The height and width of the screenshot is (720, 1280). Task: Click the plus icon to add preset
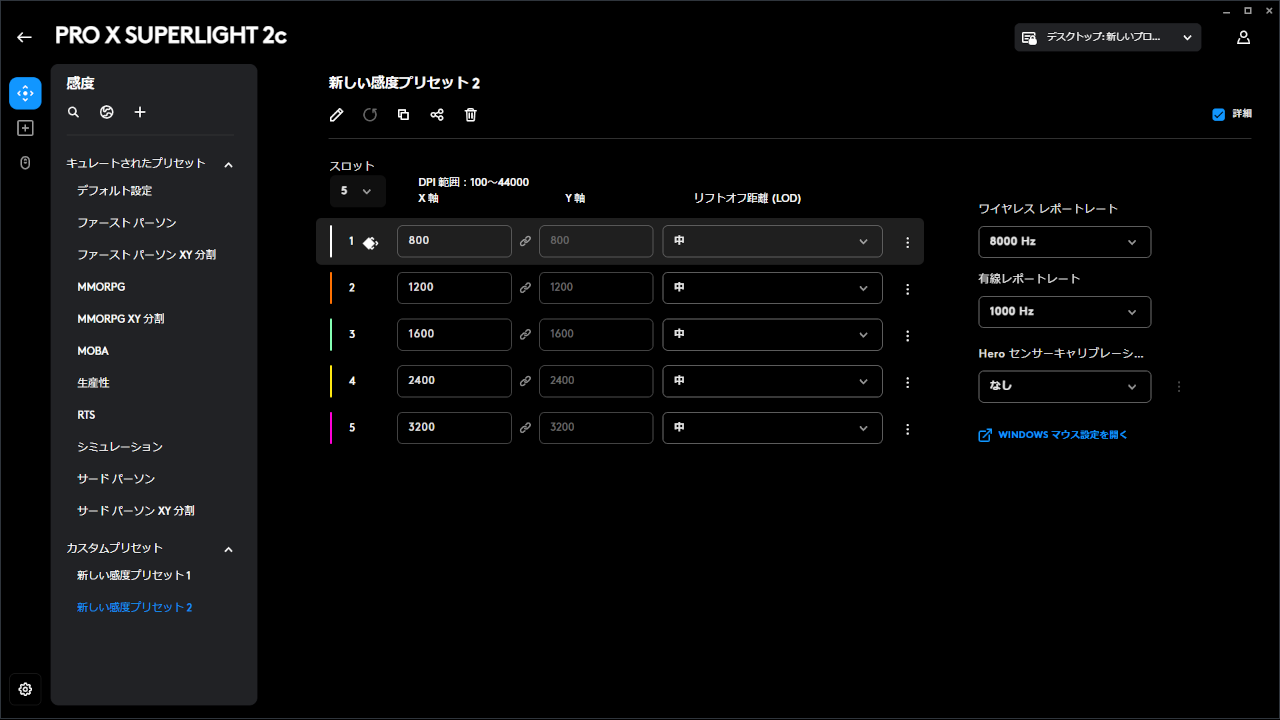(x=140, y=112)
